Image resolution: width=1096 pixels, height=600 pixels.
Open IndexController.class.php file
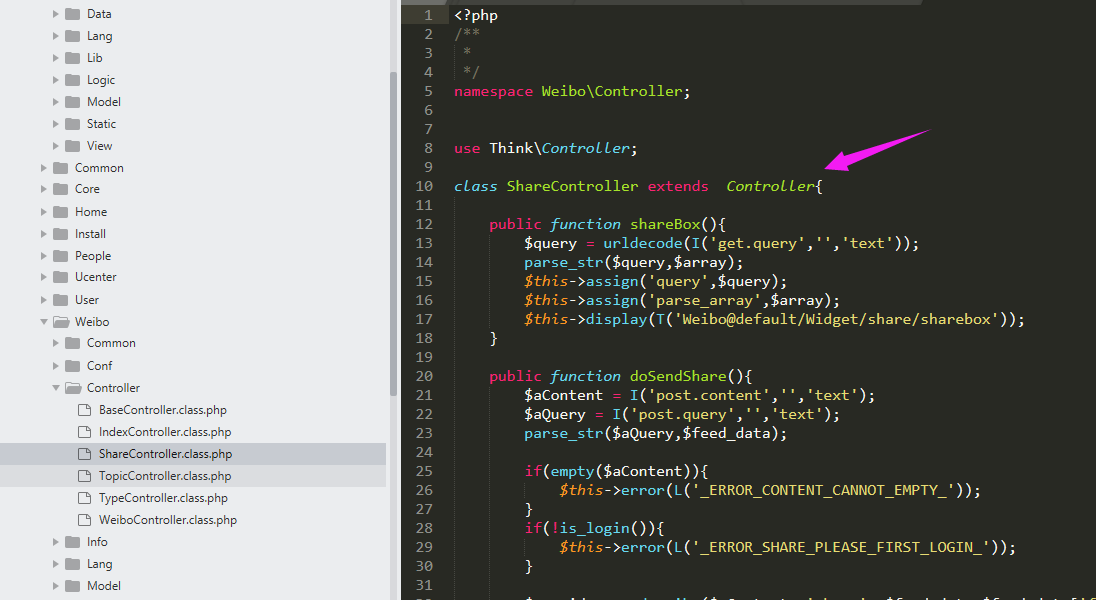point(165,432)
